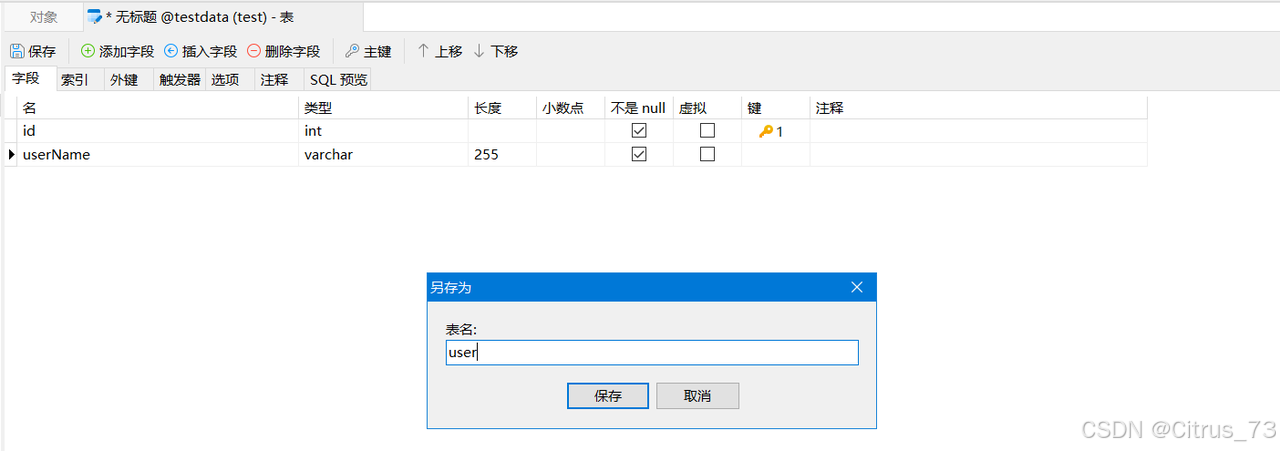The height and width of the screenshot is (451, 1280).
Task: Close the 另存为 dialog
Action: point(856,287)
